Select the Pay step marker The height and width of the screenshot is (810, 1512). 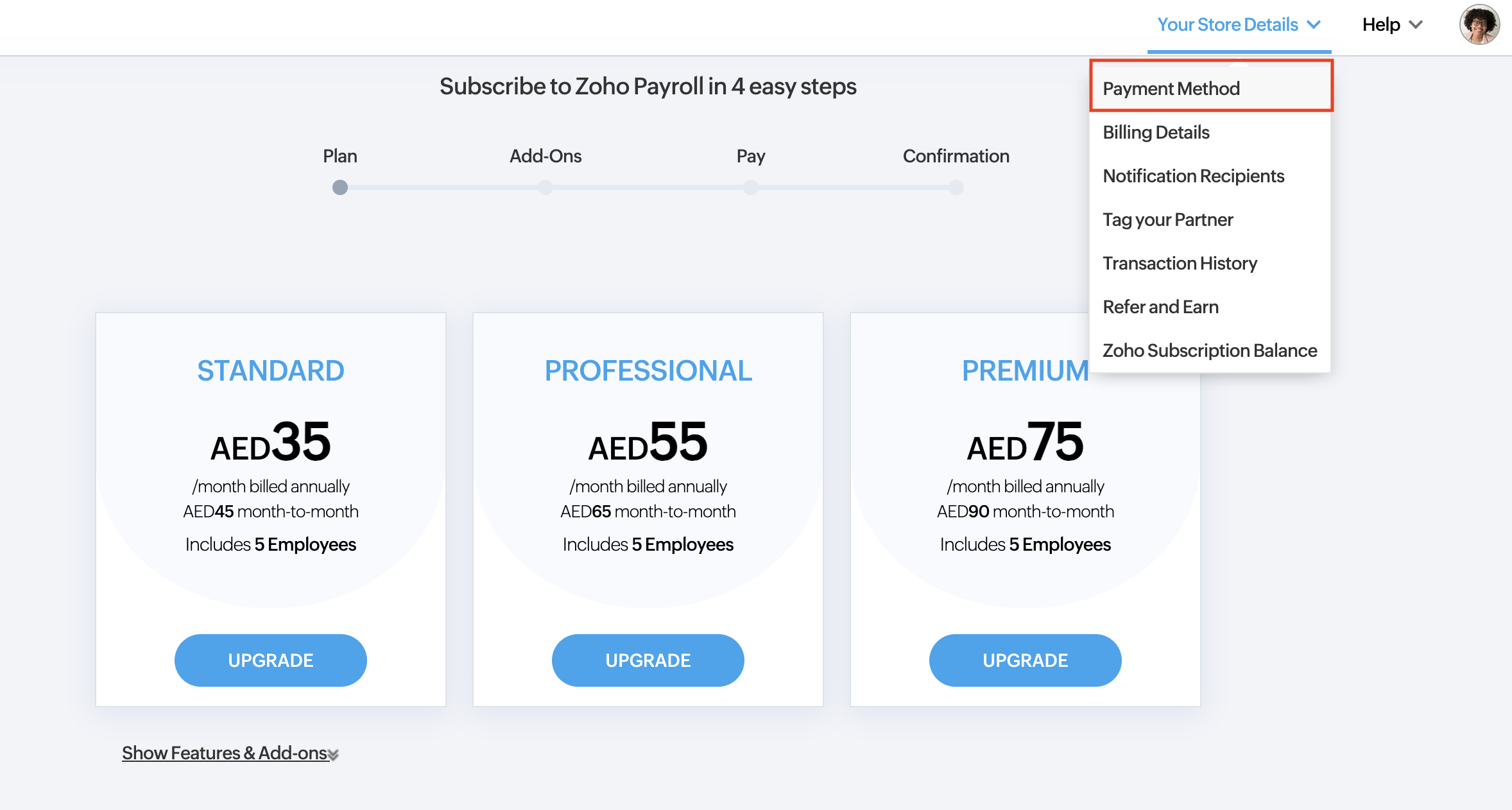(751, 187)
